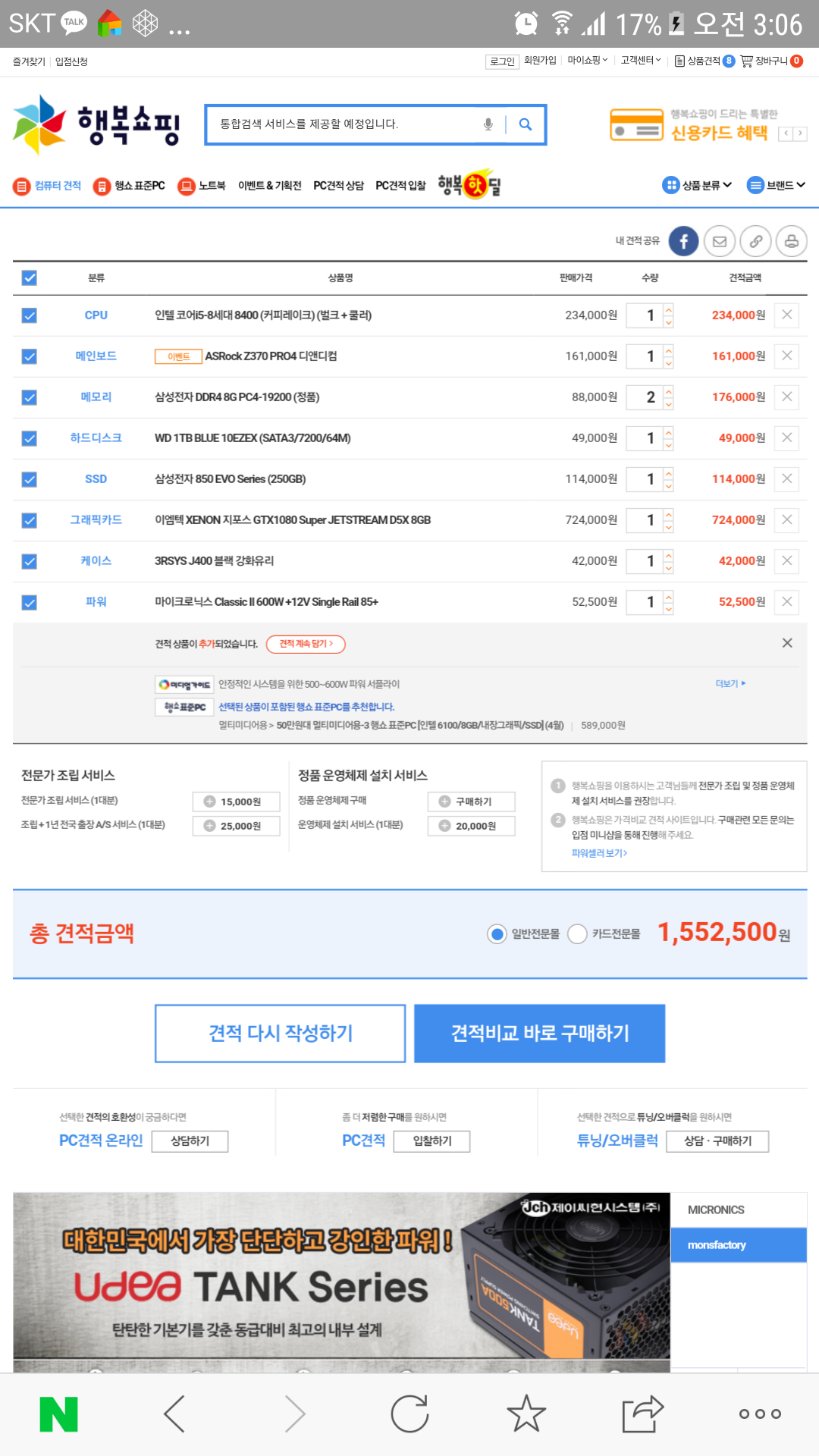Open the 노트북 menu

[202, 186]
